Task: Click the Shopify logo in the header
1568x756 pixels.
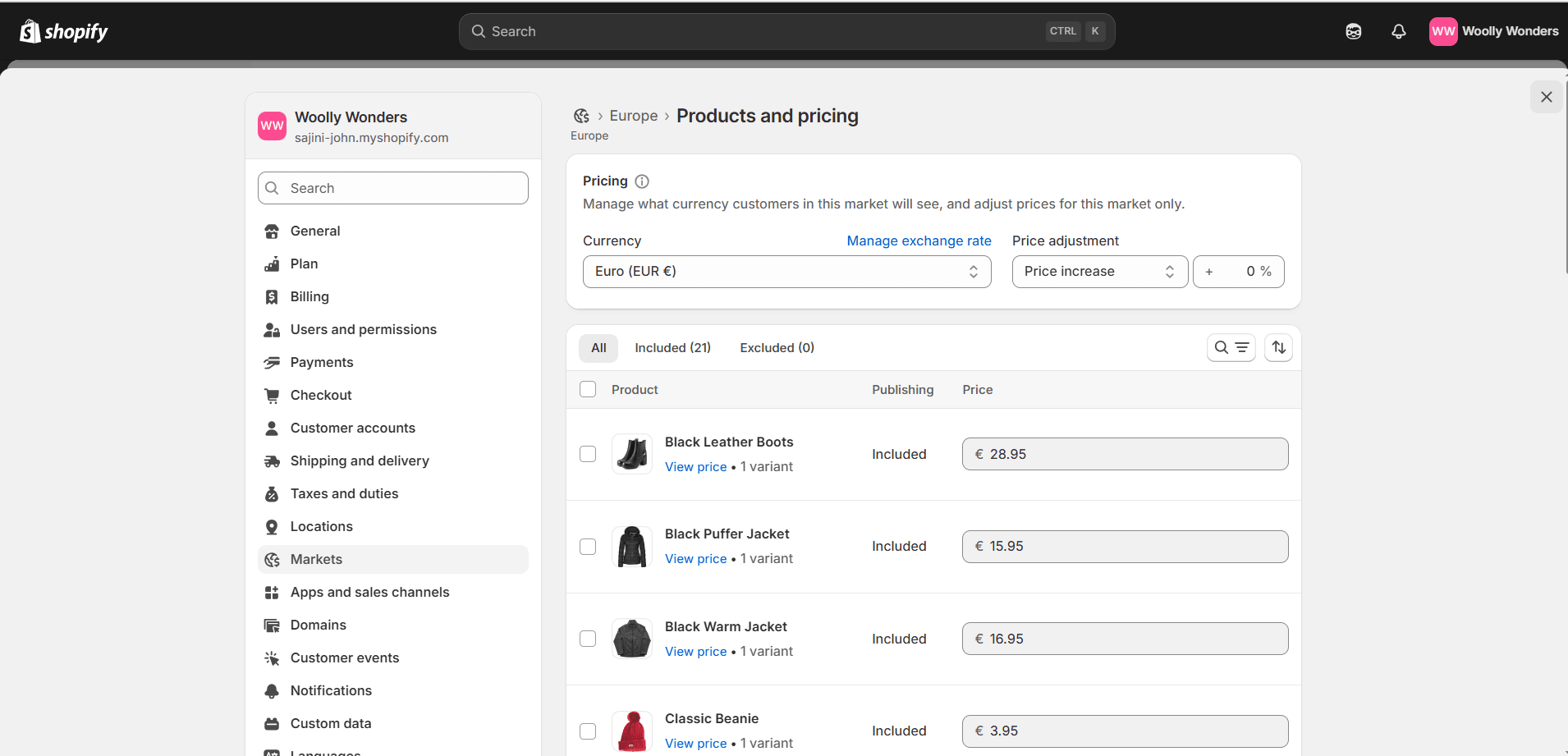Action: click(64, 31)
